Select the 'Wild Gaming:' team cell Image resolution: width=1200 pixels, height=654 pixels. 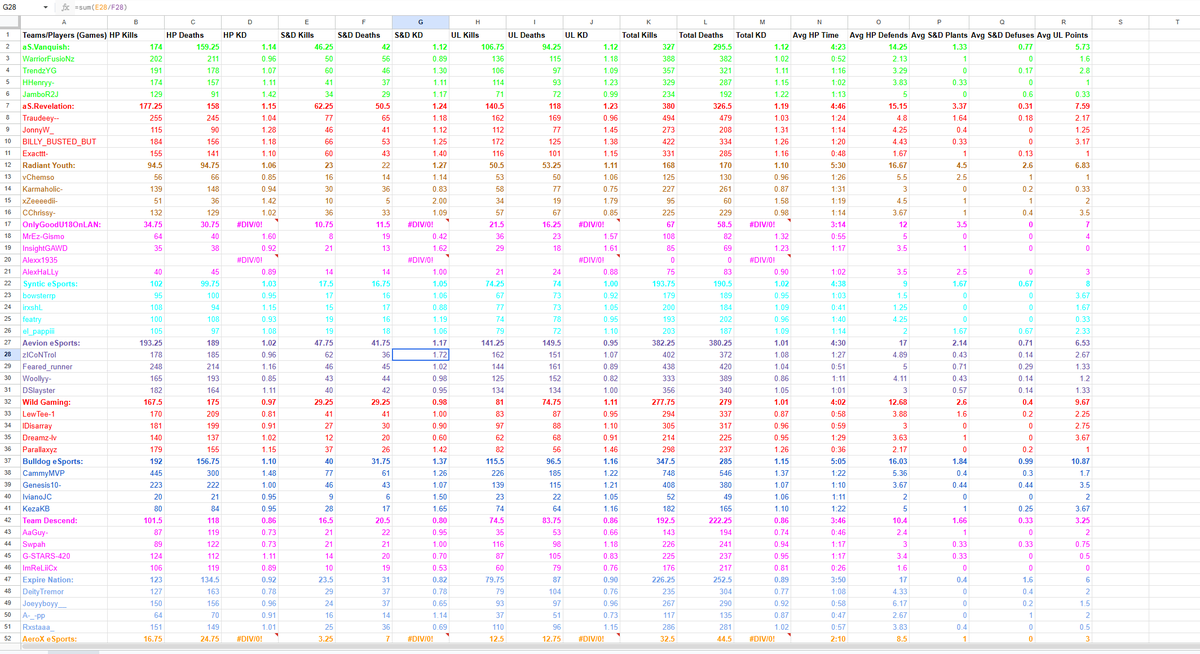[x=63, y=401]
